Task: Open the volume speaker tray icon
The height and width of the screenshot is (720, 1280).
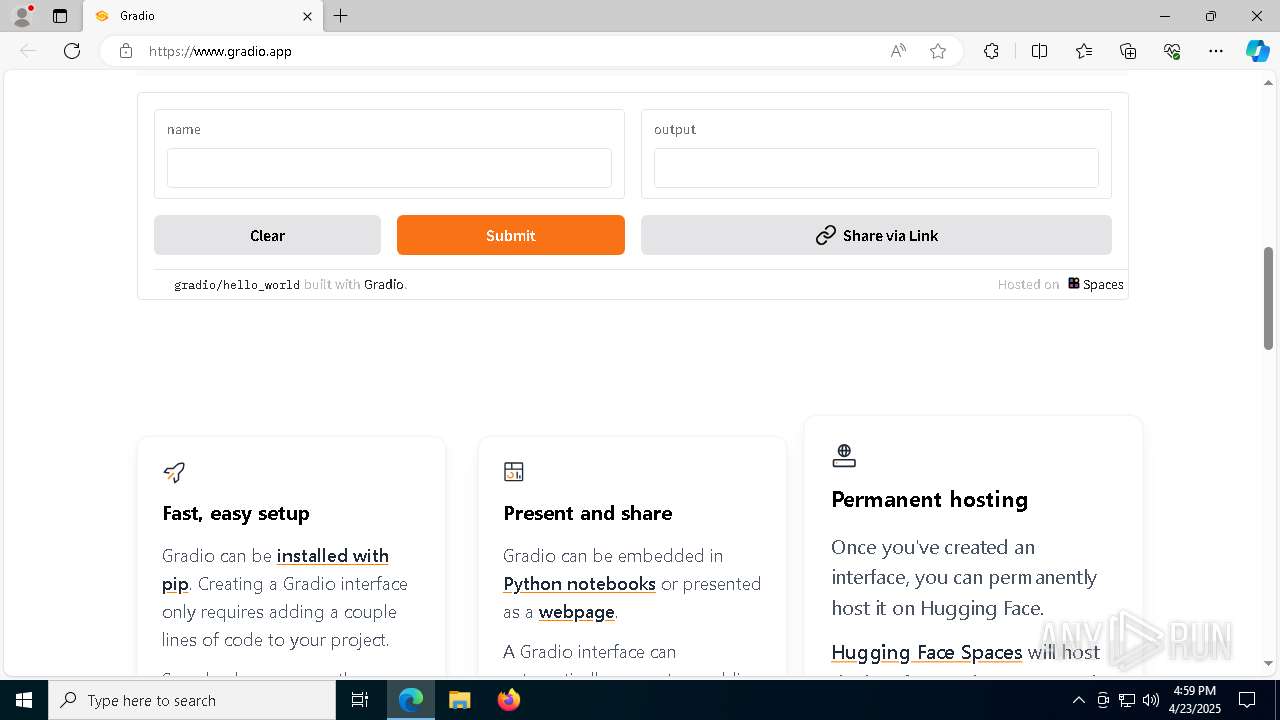Action: pyautogui.click(x=1151, y=700)
